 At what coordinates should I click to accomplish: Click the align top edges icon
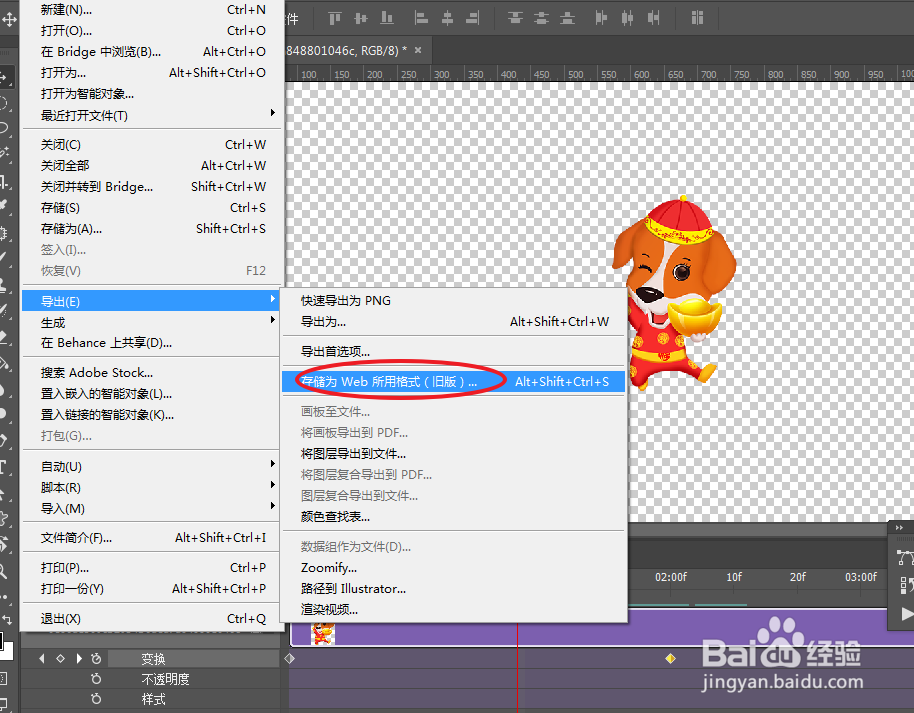coord(335,18)
